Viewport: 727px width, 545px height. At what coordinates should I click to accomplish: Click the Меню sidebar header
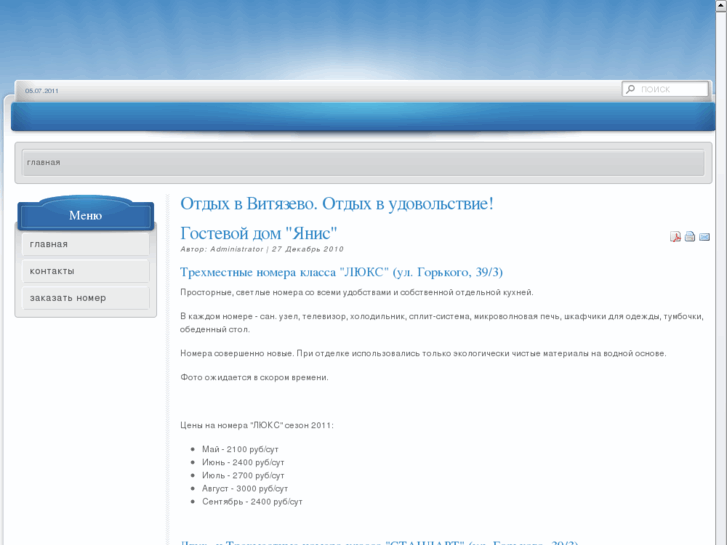pos(85,215)
